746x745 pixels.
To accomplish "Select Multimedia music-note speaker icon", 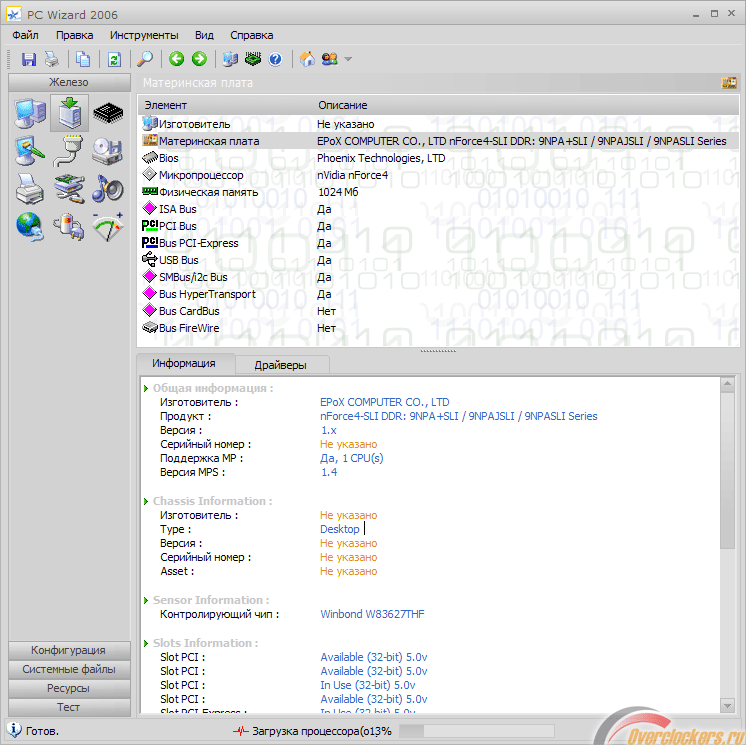I will pyautogui.click(x=108, y=188).
